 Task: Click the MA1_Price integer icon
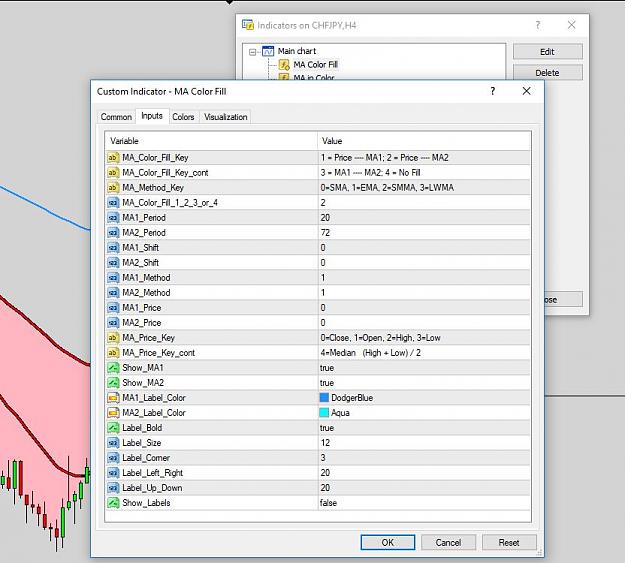pos(113,308)
